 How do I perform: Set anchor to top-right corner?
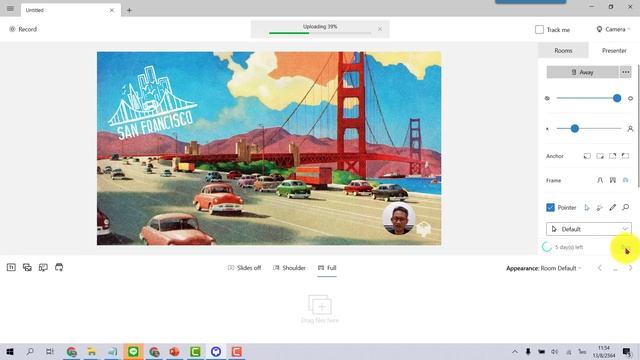coord(613,156)
